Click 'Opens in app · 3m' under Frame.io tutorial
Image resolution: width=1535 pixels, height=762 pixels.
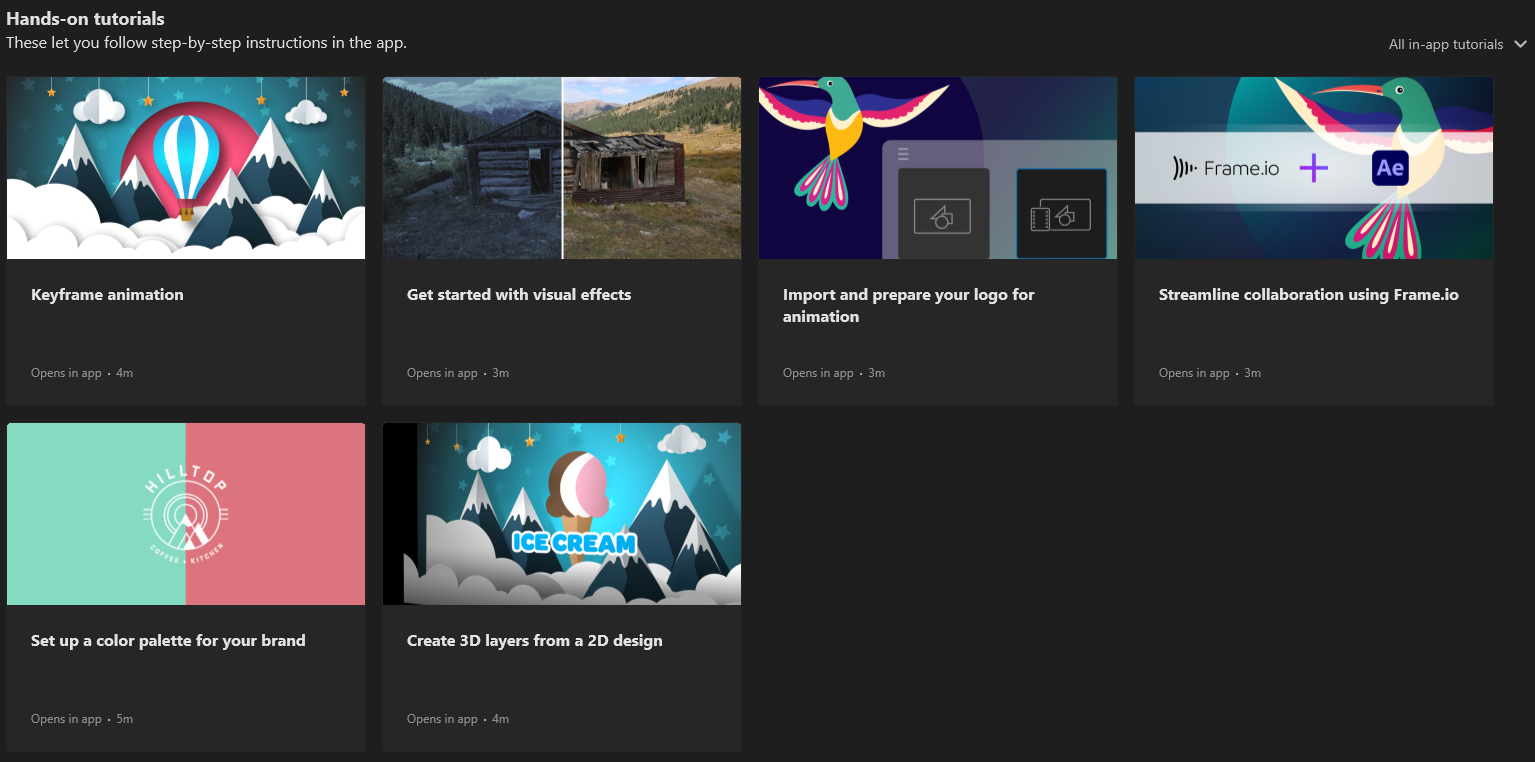coord(1210,373)
